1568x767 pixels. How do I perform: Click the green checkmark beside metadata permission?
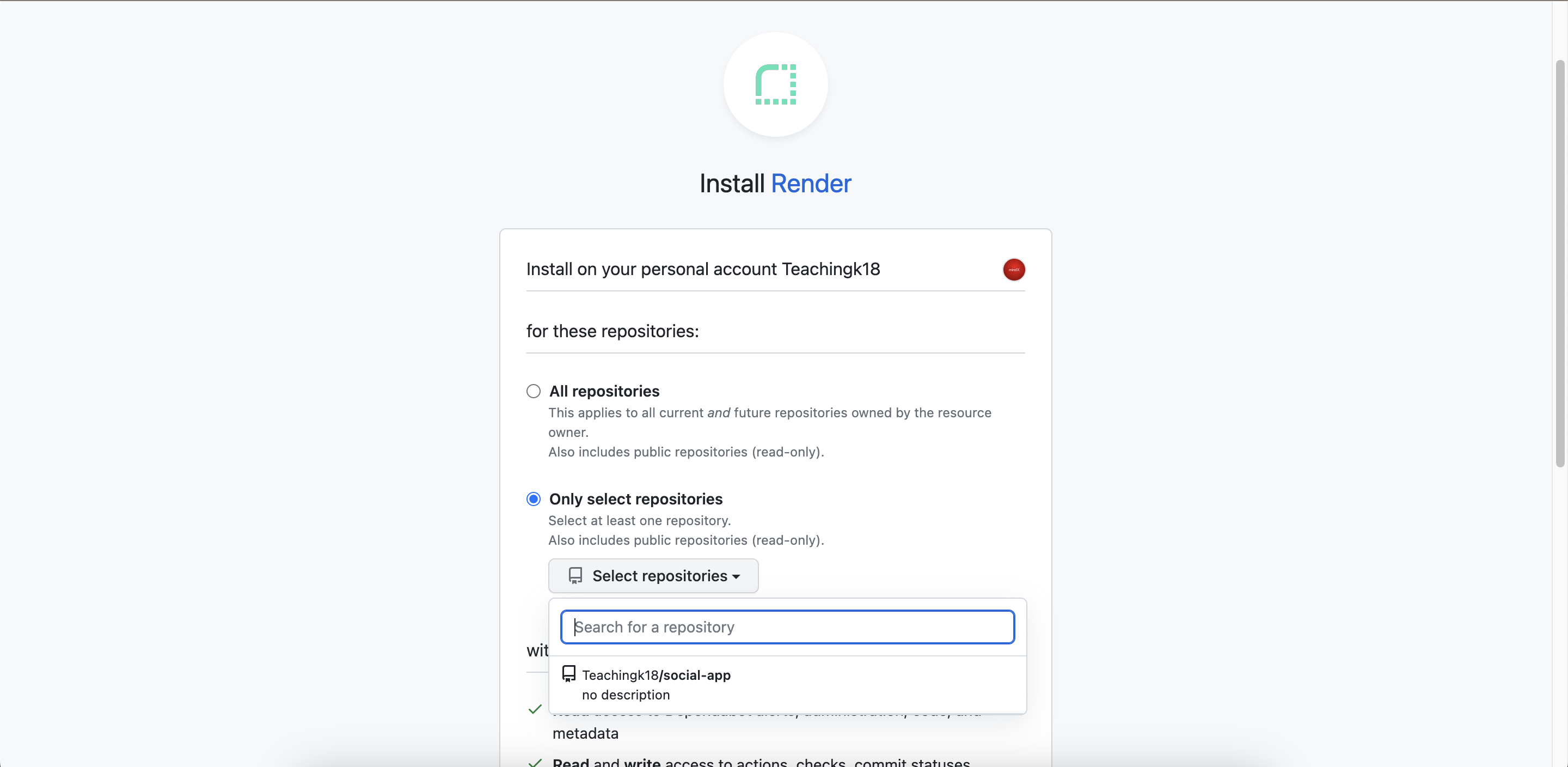[x=535, y=709]
